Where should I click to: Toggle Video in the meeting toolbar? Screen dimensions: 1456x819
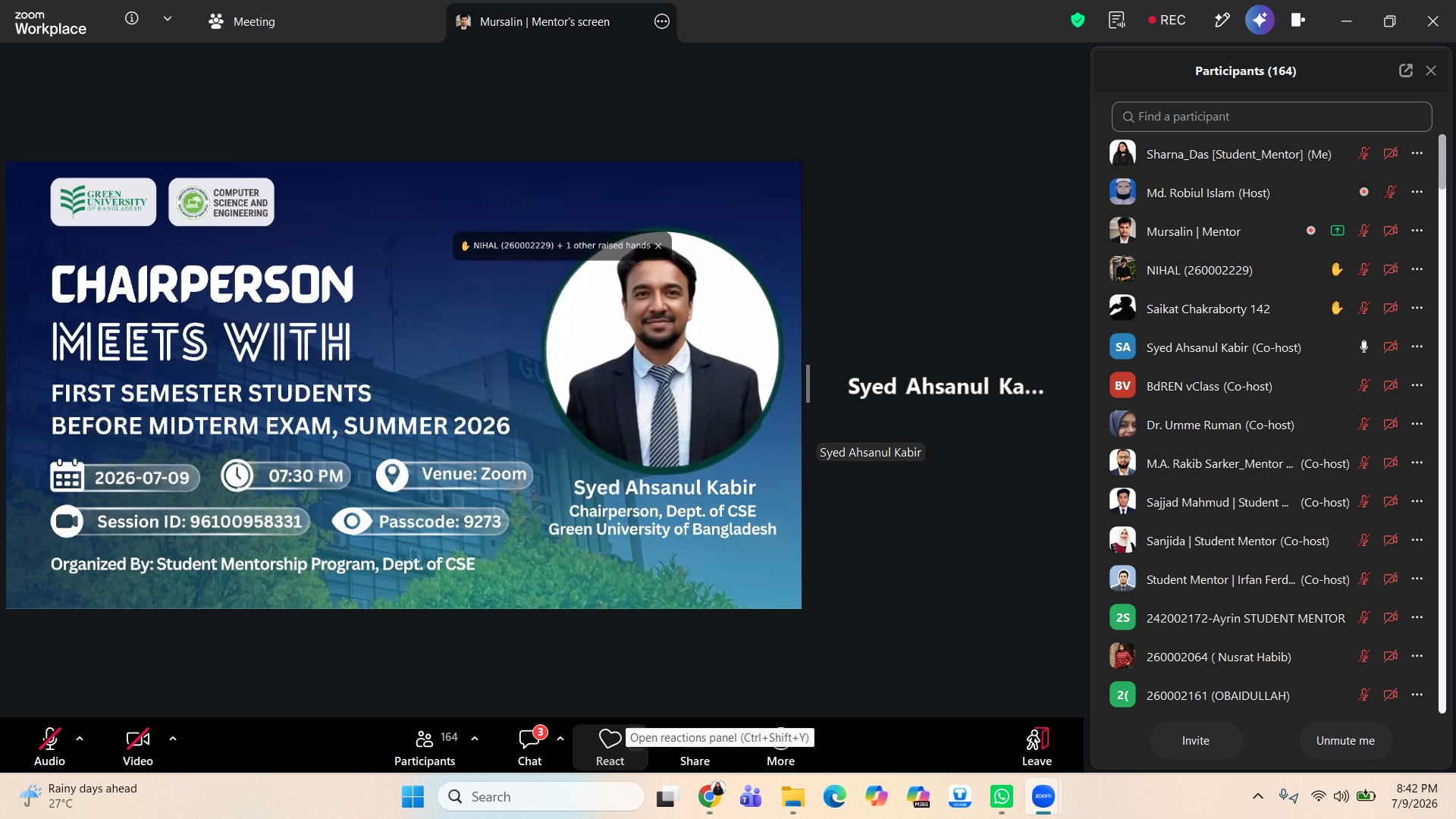(x=137, y=746)
